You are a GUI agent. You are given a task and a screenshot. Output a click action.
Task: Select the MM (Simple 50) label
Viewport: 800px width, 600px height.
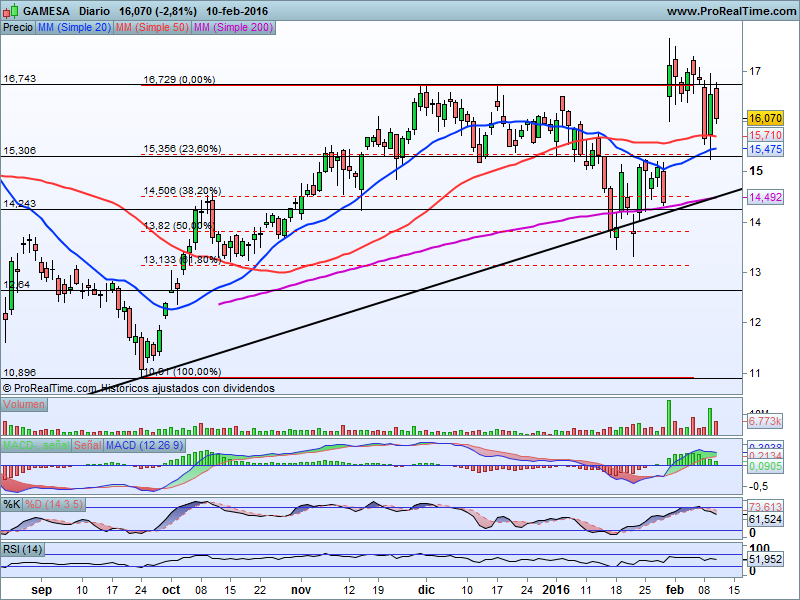pyautogui.click(x=152, y=28)
